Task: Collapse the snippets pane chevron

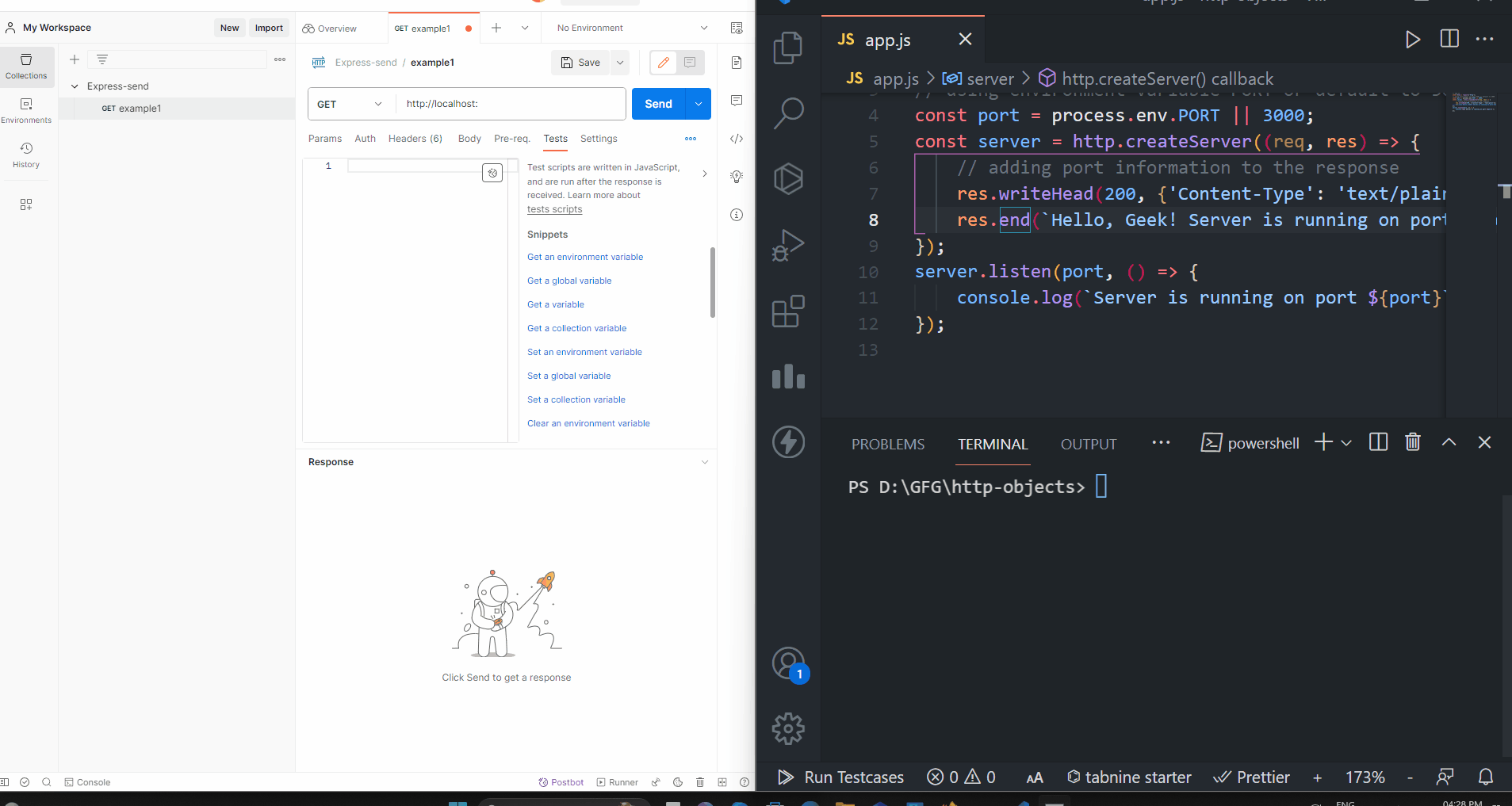Action: click(705, 174)
